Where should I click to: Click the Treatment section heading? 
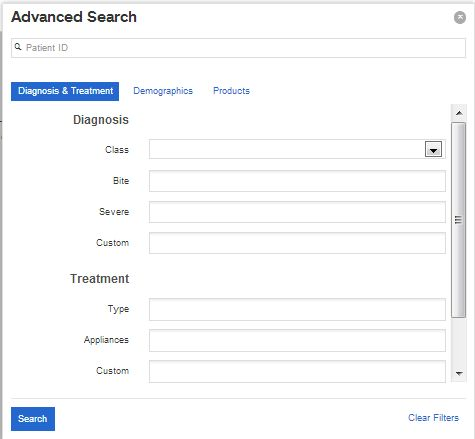click(99, 279)
